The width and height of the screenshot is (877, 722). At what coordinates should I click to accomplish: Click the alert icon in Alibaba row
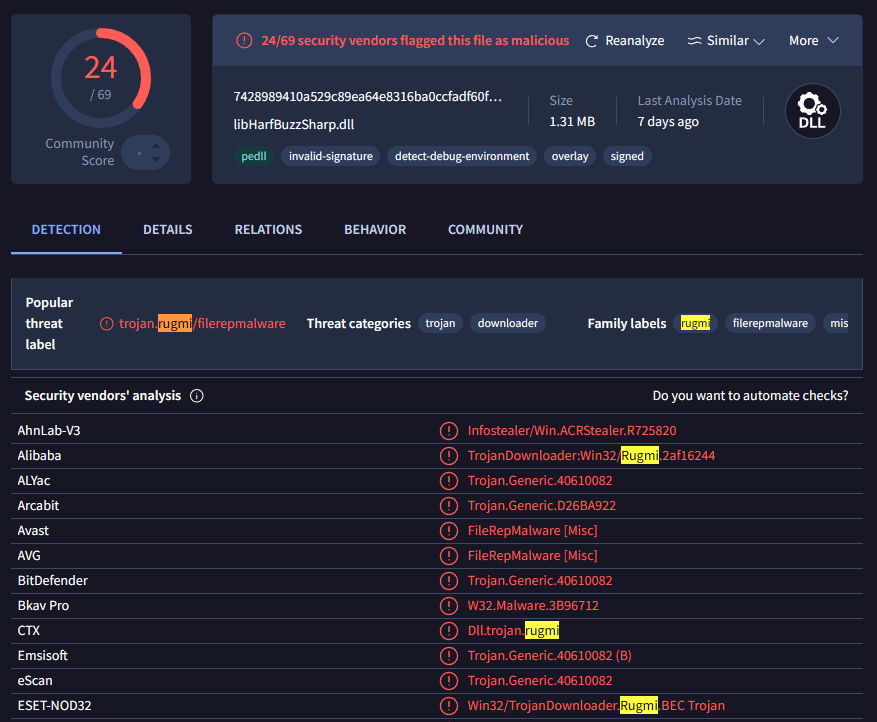pyautogui.click(x=449, y=456)
